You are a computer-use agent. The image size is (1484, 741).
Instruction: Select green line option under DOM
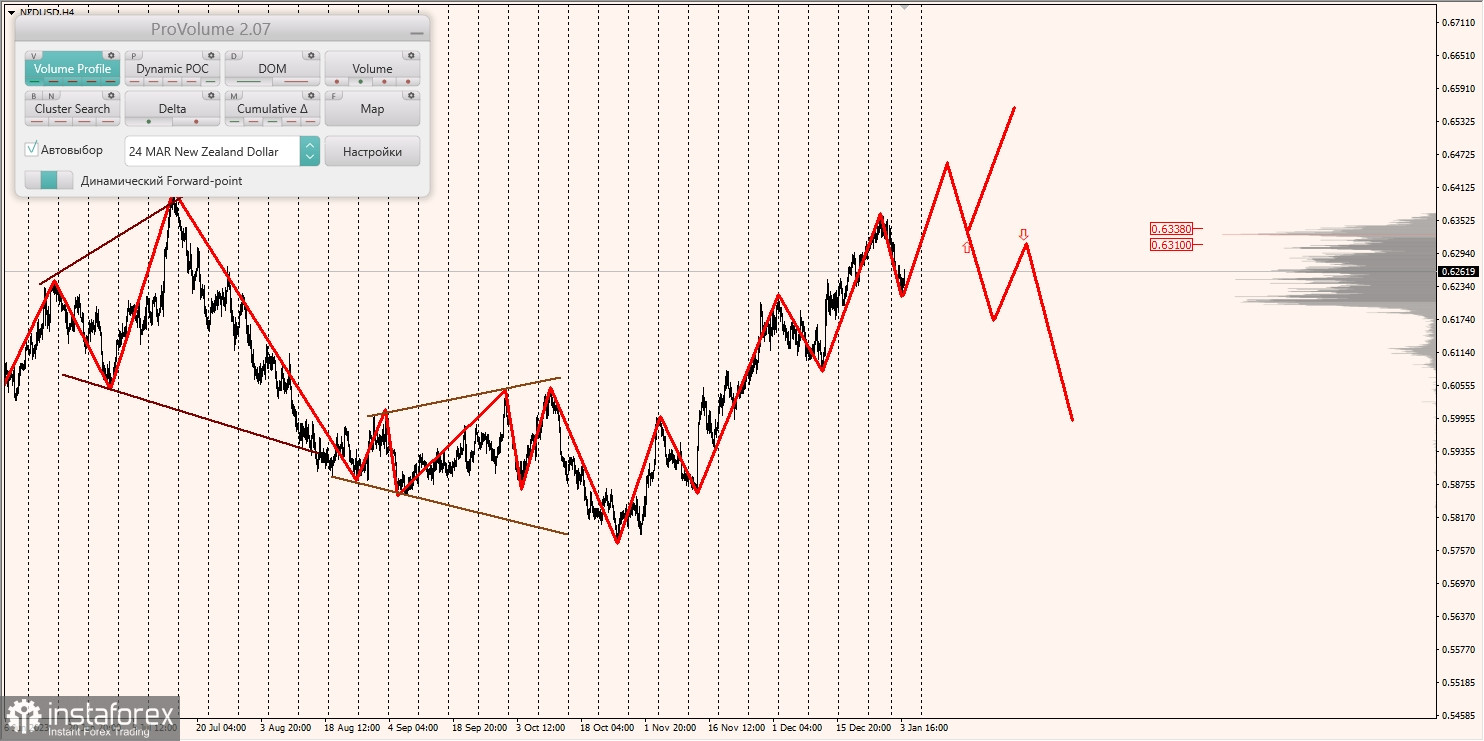coord(248,82)
